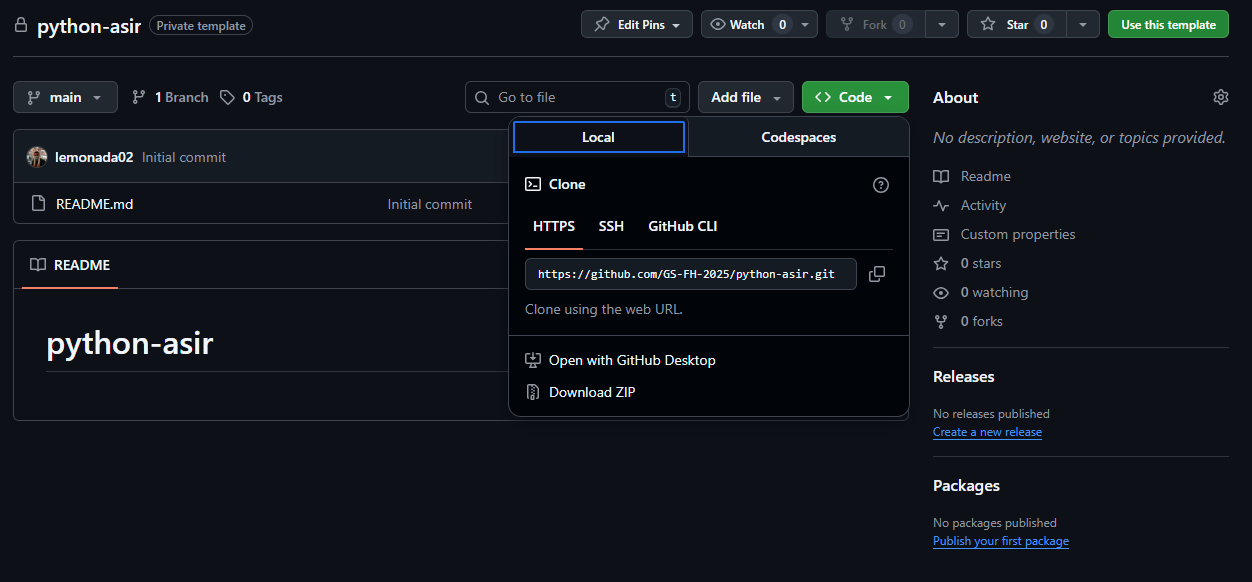Screen dimensions: 1252x582
Task: Click the python-asir repository name
Action: click(89, 25)
